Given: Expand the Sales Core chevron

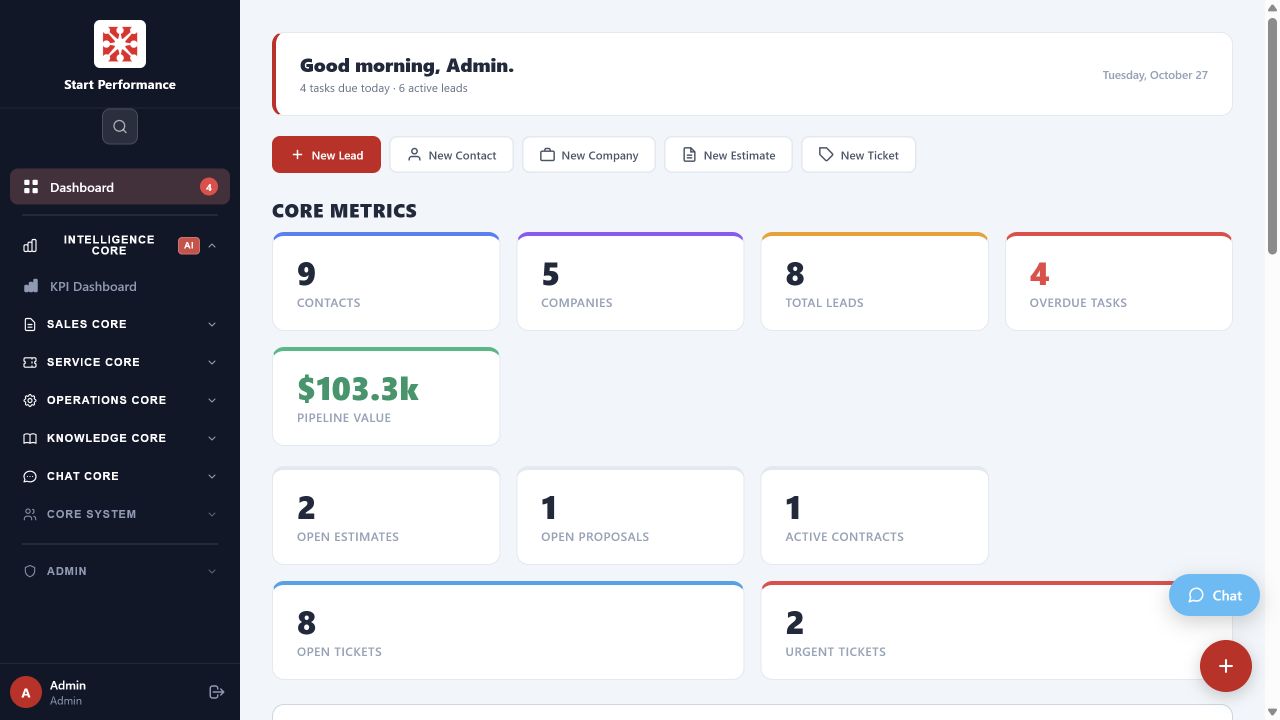Looking at the screenshot, I should (x=212, y=324).
